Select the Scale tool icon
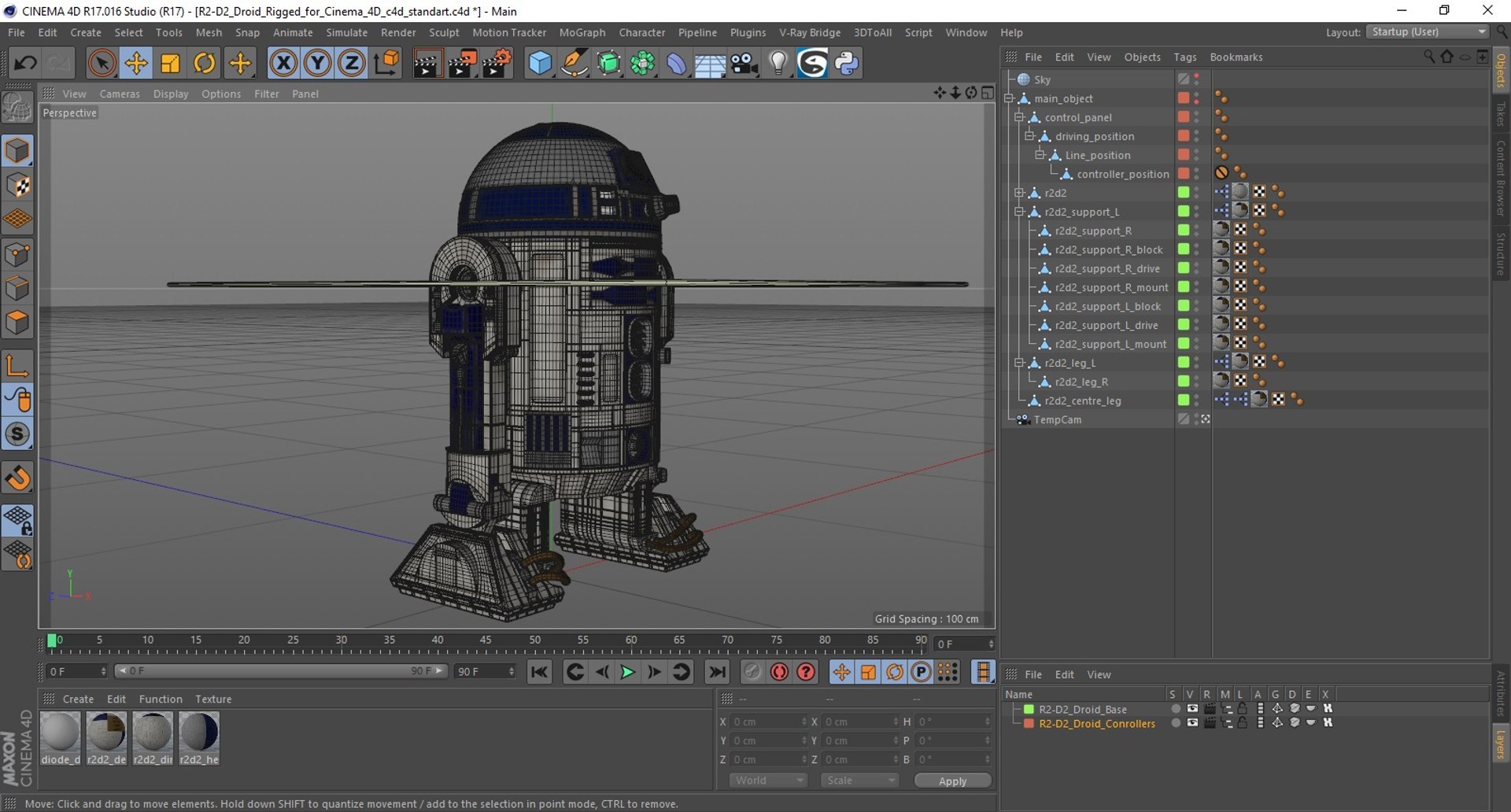Screen dimensions: 1511x812 pyautogui.click(x=170, y=63)
